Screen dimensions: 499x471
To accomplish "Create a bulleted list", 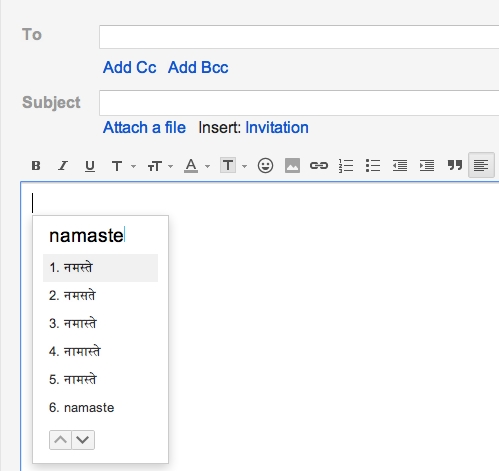I will point(373,165).
